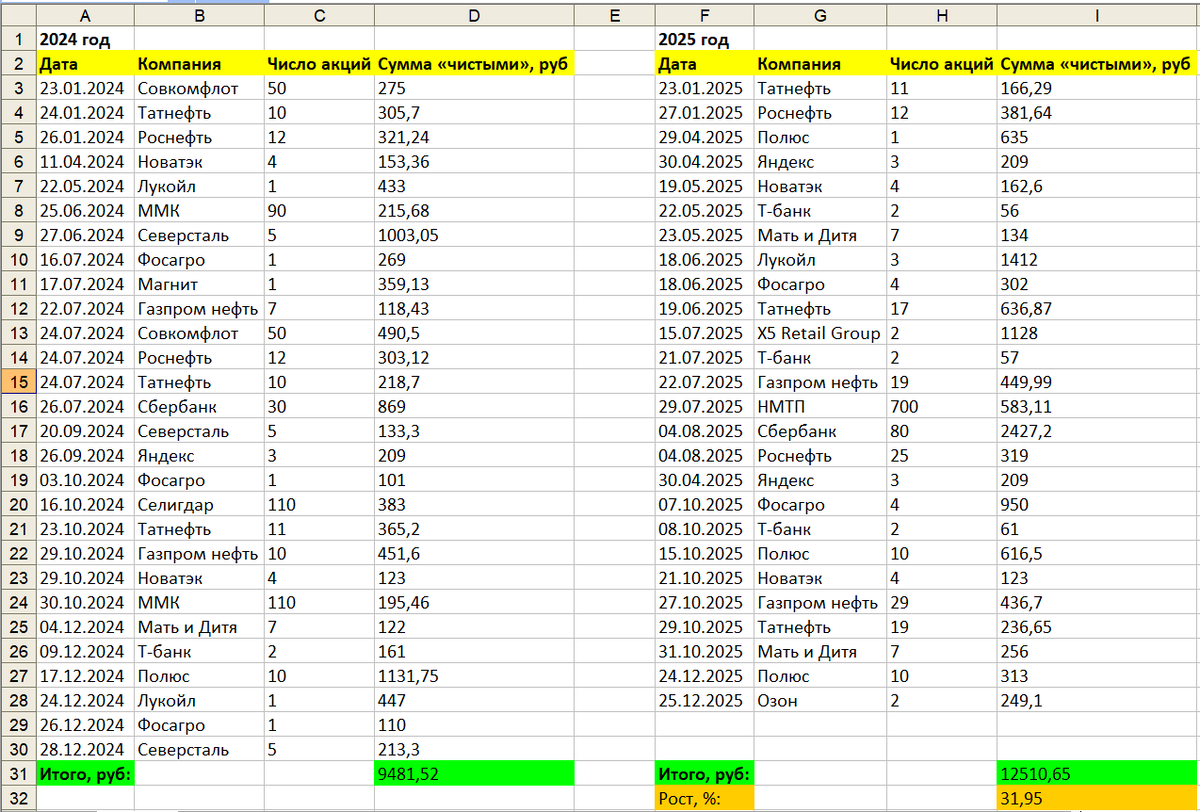Select the share count cell 700
1200x812 pixels.
coord(941,407)
